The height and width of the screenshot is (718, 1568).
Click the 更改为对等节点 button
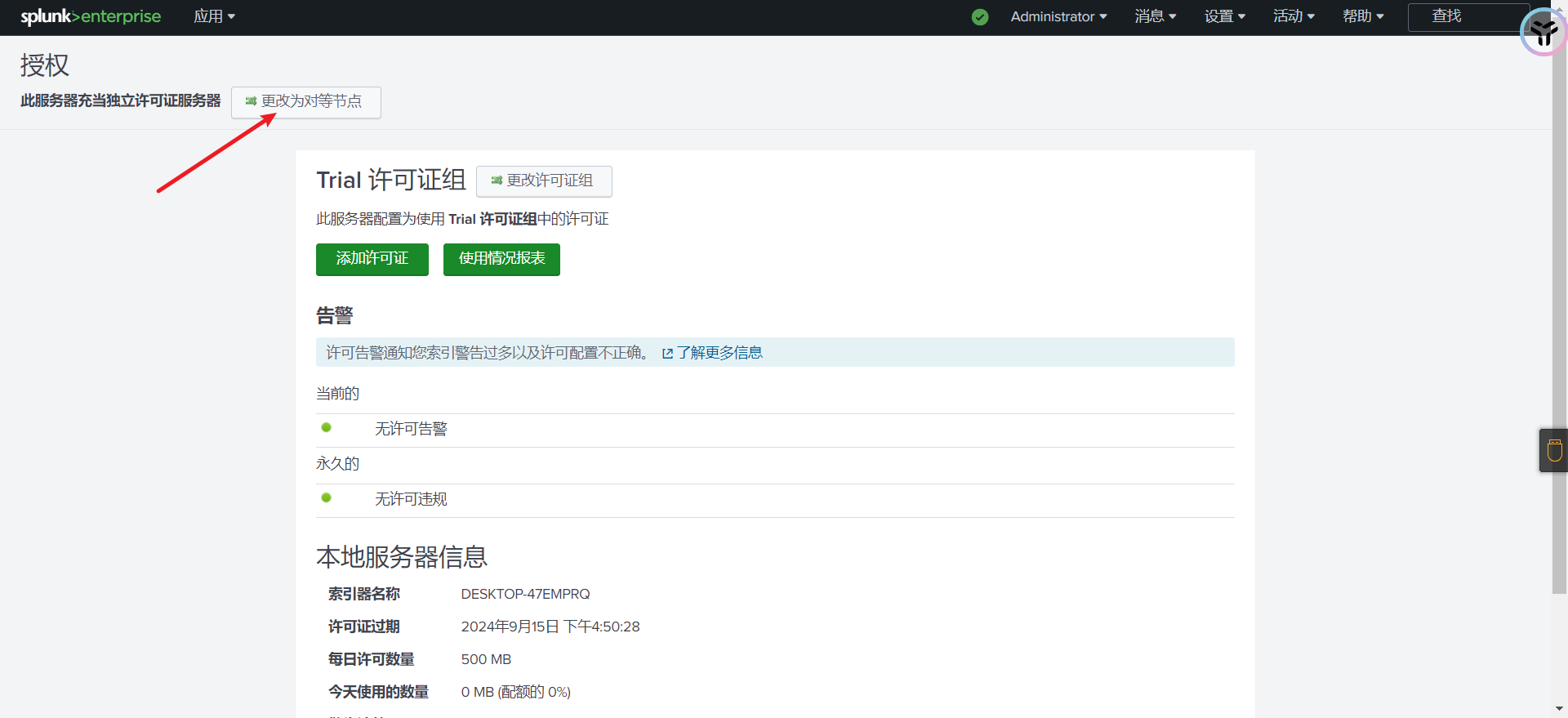(x=305, y=102)
